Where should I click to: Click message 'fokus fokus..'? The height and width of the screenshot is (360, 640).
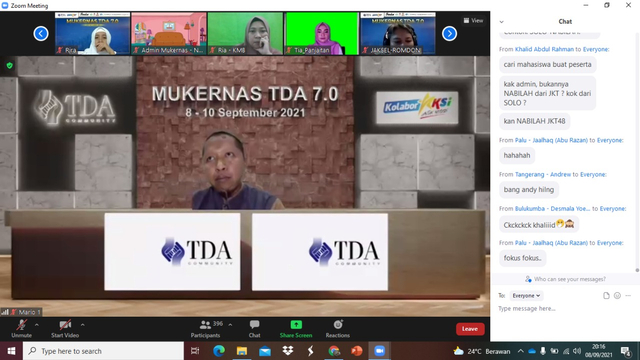point(522,258)
